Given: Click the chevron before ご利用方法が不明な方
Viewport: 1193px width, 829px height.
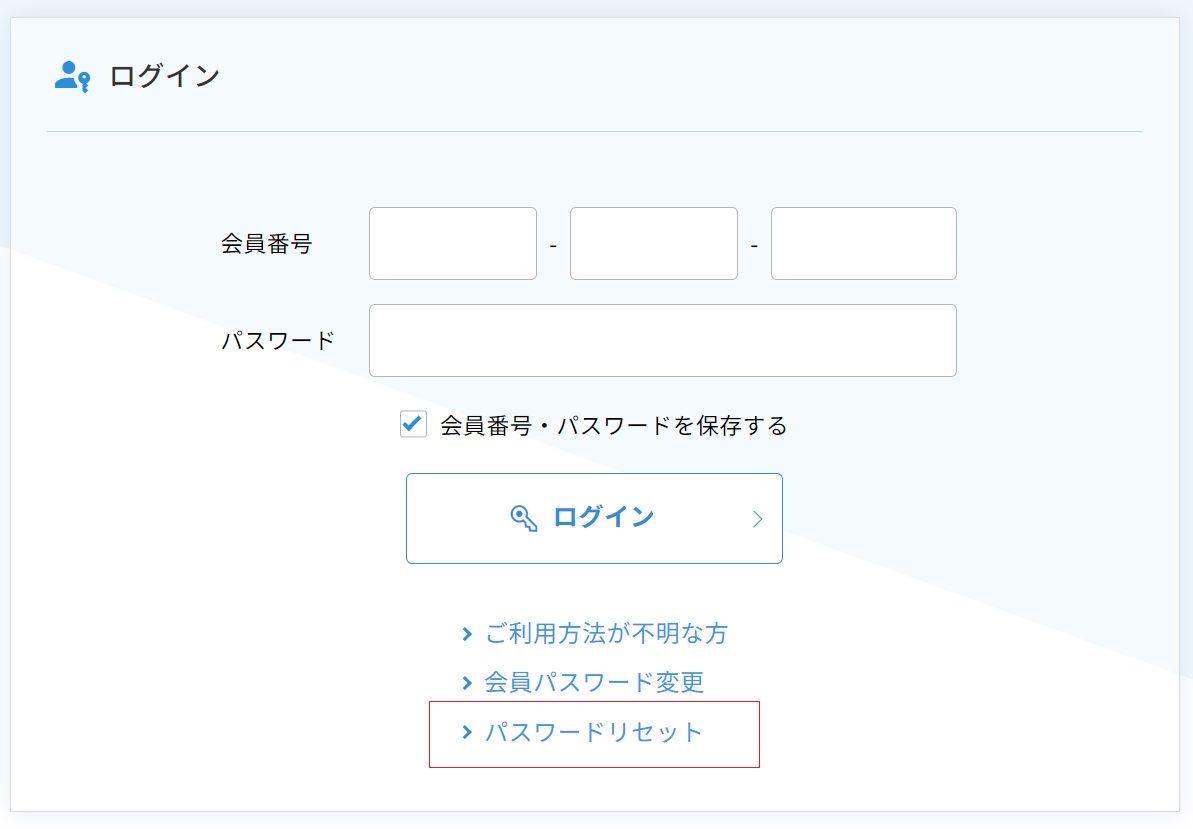Looking at the screenshot, I should (467, 634).
